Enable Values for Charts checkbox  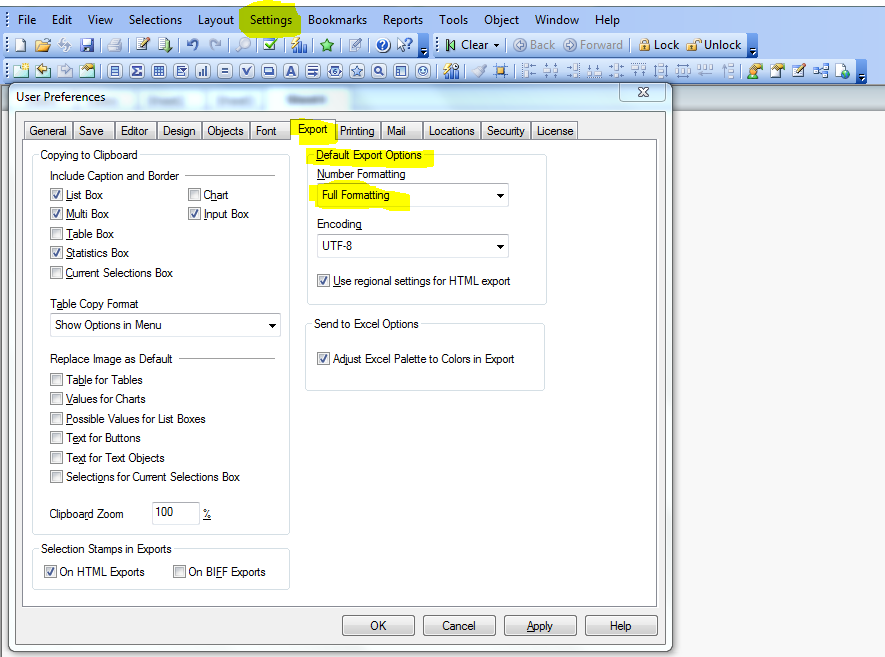tap(56, 399)
